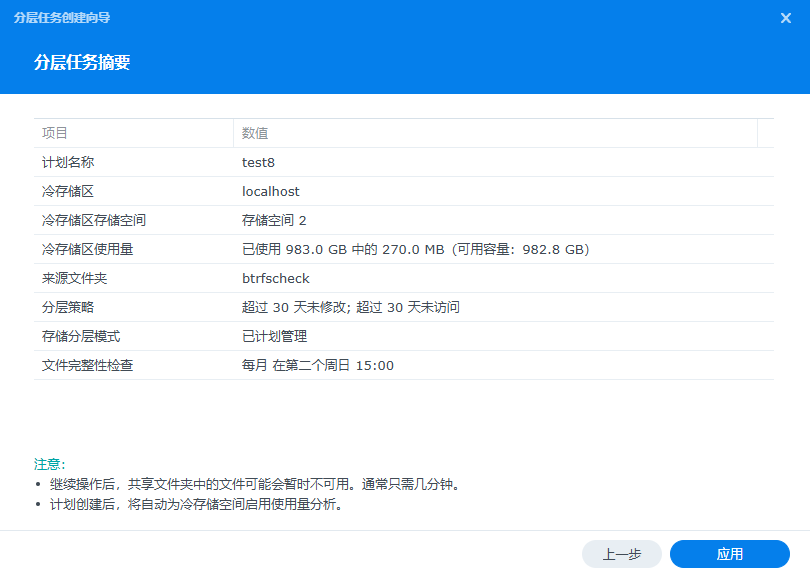The height and width of the screenshot is (577, 810).
Task: Select the 冷存储区使用量 label cell
Action: click(x=88, y=249)
